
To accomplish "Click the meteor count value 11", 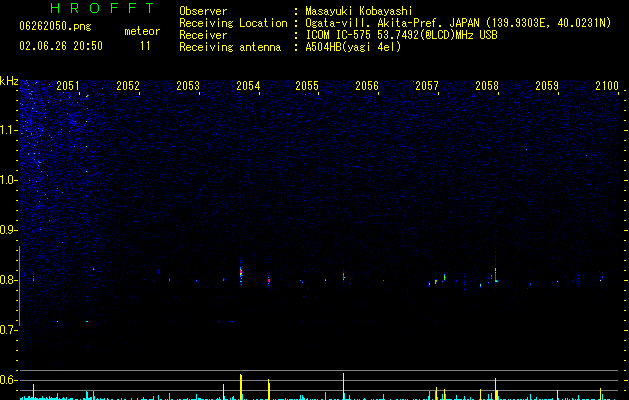I will [145, 46].
